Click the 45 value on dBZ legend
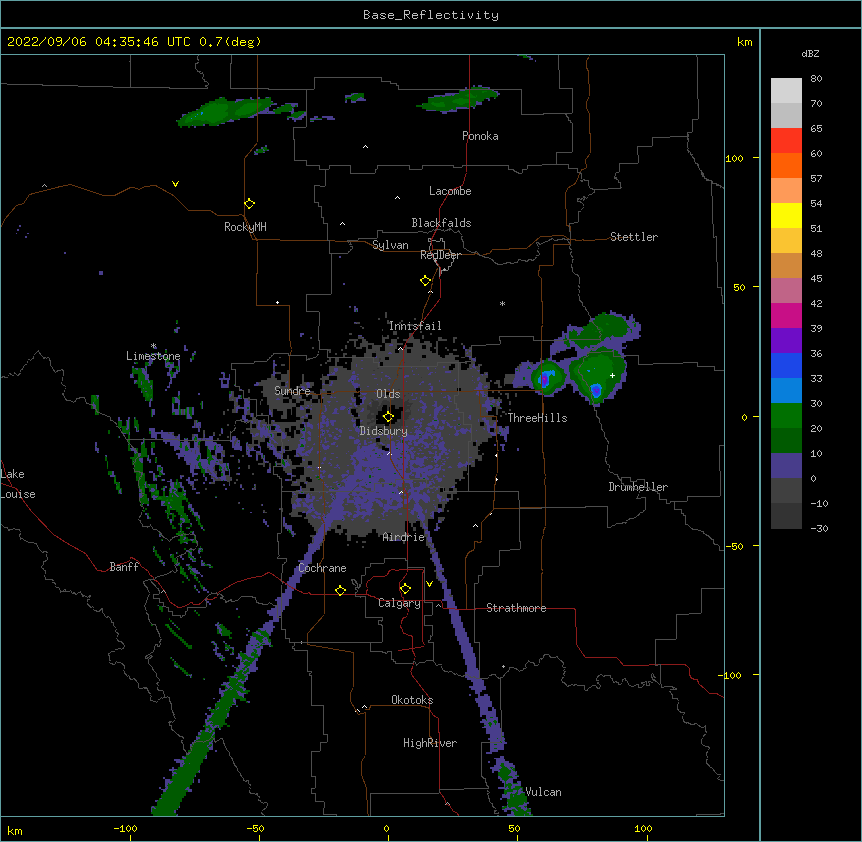The width and height of the screenshot is (862, 842). (x=816, y=278)
